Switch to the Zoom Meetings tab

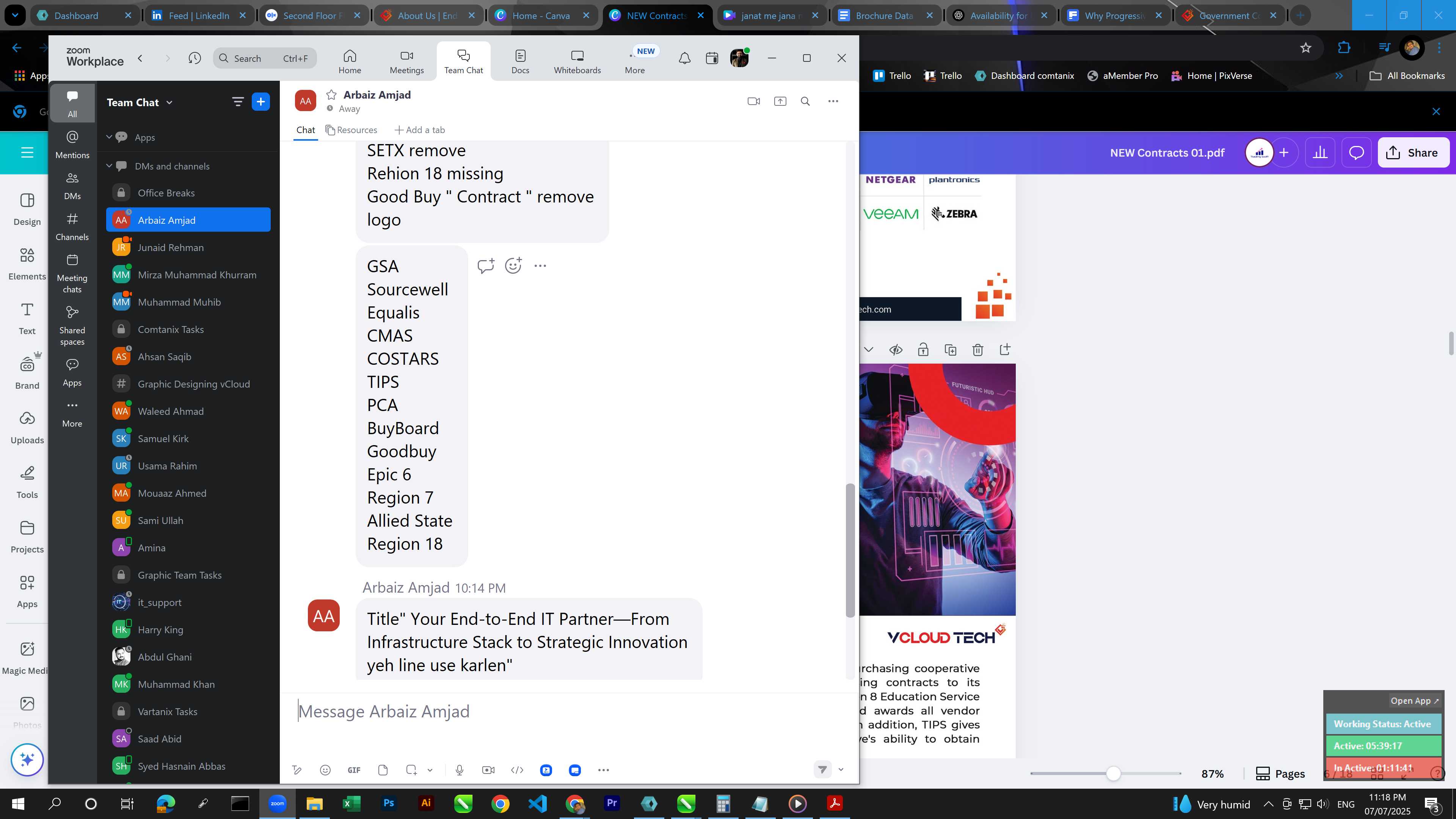406,61
